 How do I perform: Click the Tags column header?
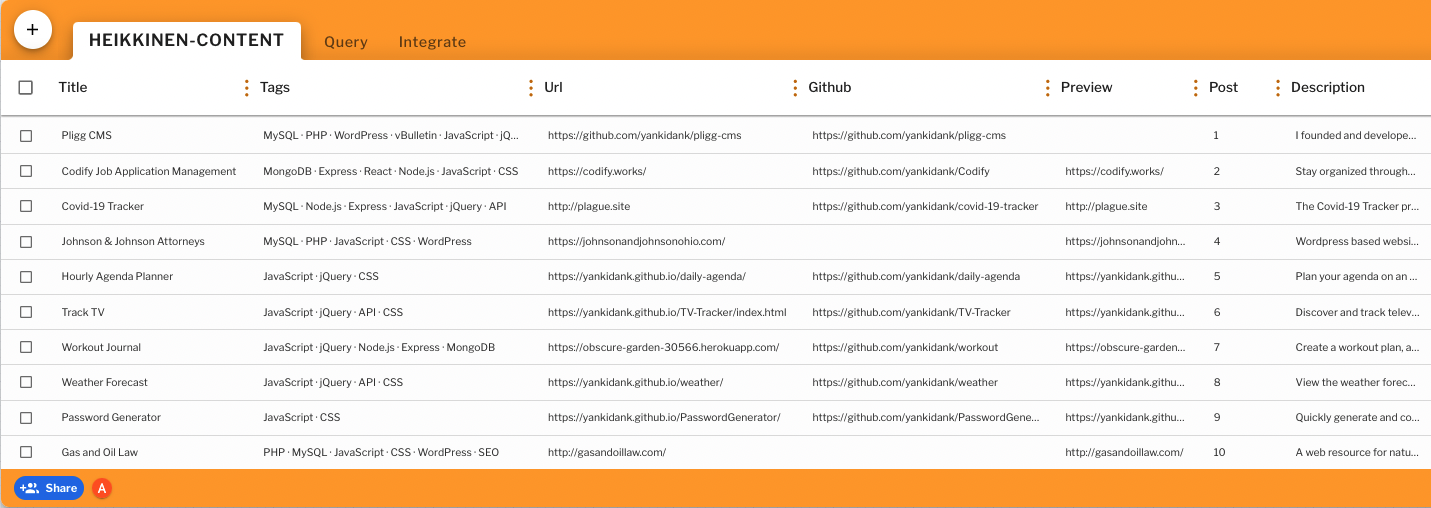tap(275, 88)
